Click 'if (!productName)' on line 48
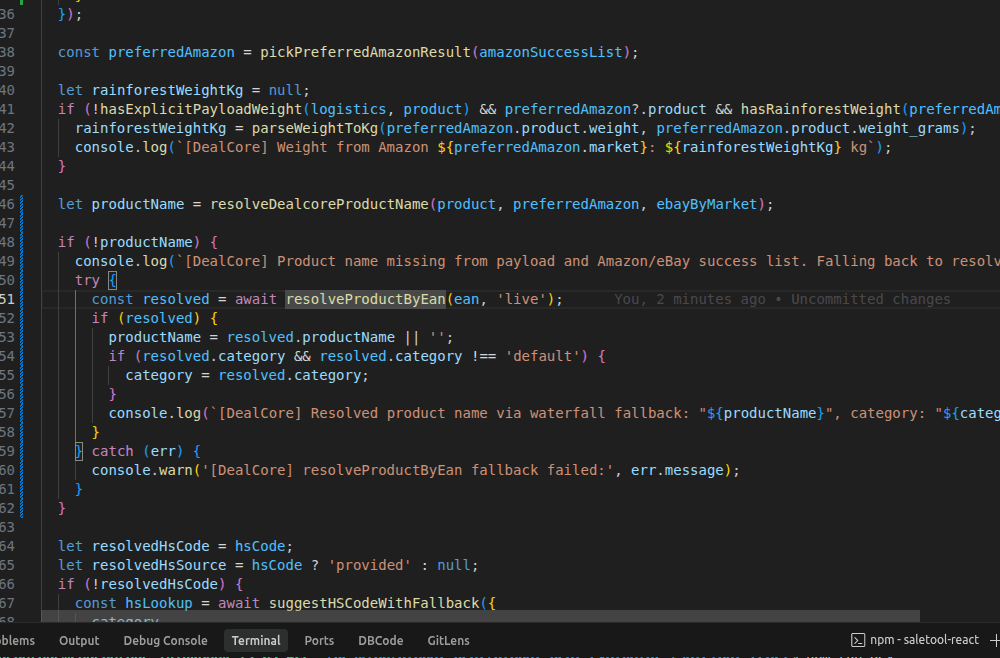The width and height of the screenshot is (1000, 658). 129,242
